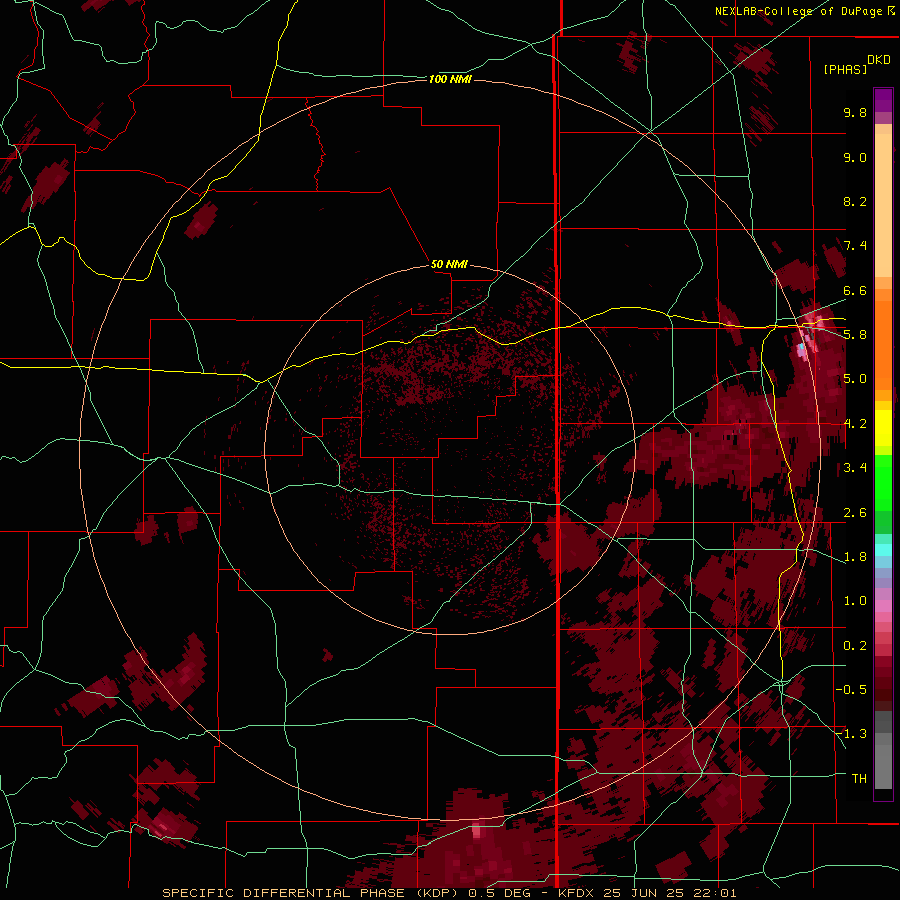Viewport: 900px width, 900px height.
Task: Select the 100 NMI range ring label
Action: pos(450,79)
